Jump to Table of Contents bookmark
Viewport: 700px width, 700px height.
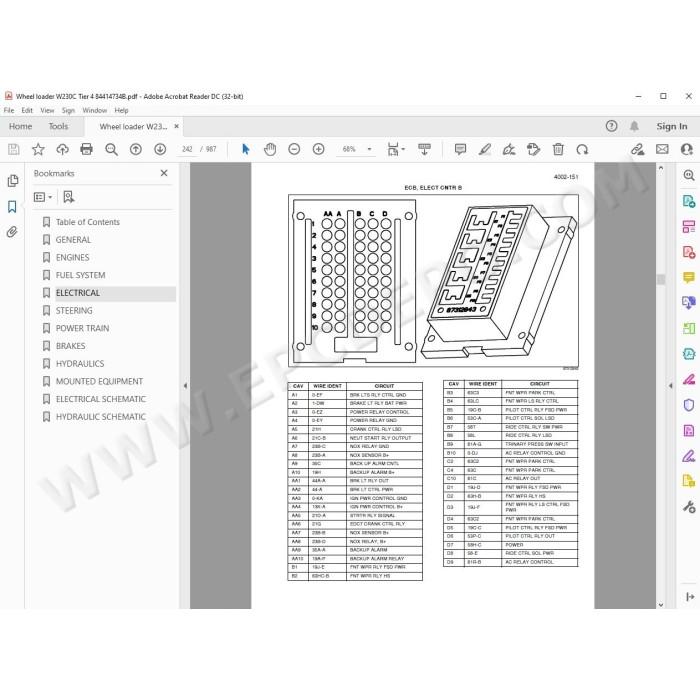click(88, 222)
